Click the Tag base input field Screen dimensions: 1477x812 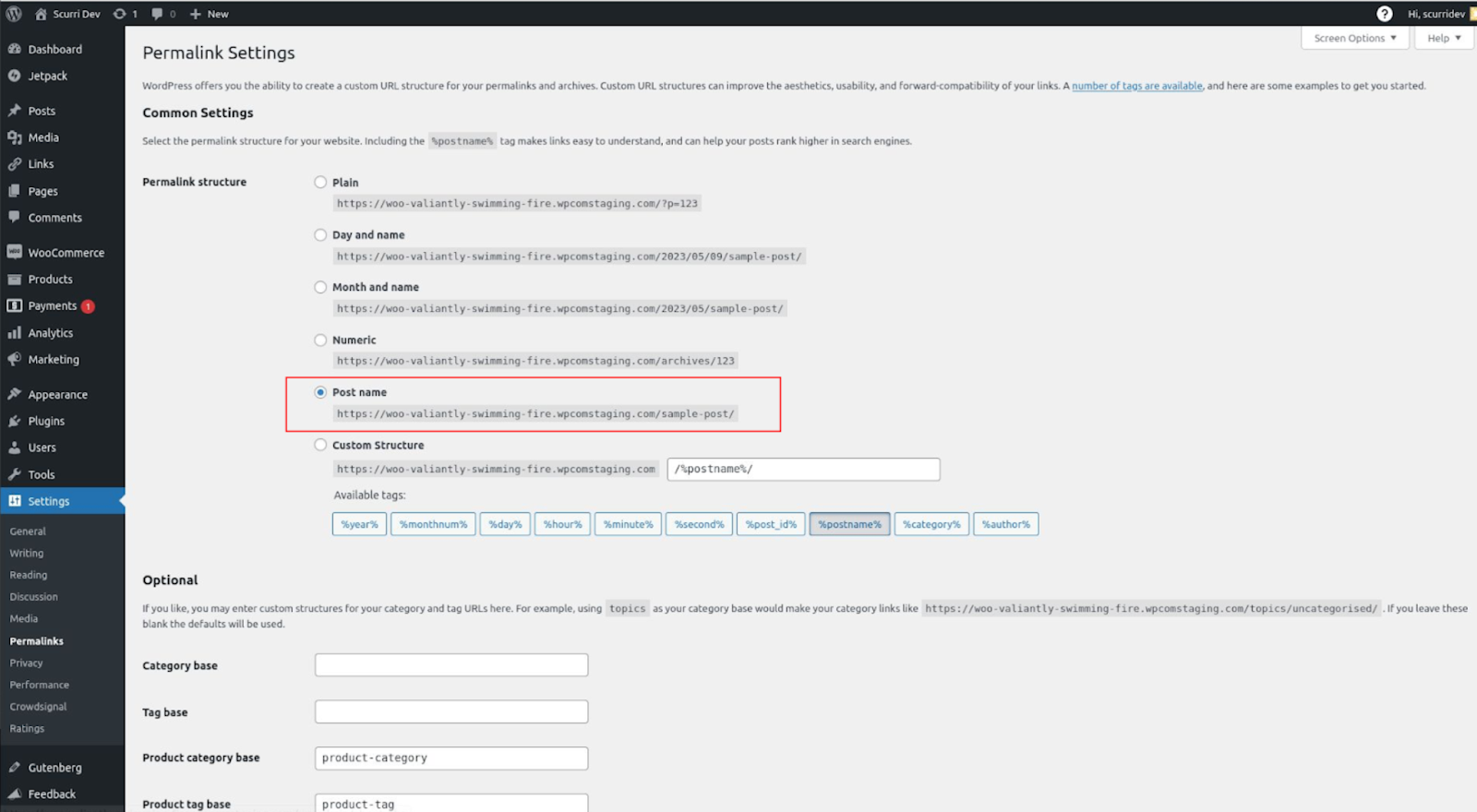click(451, 711)
